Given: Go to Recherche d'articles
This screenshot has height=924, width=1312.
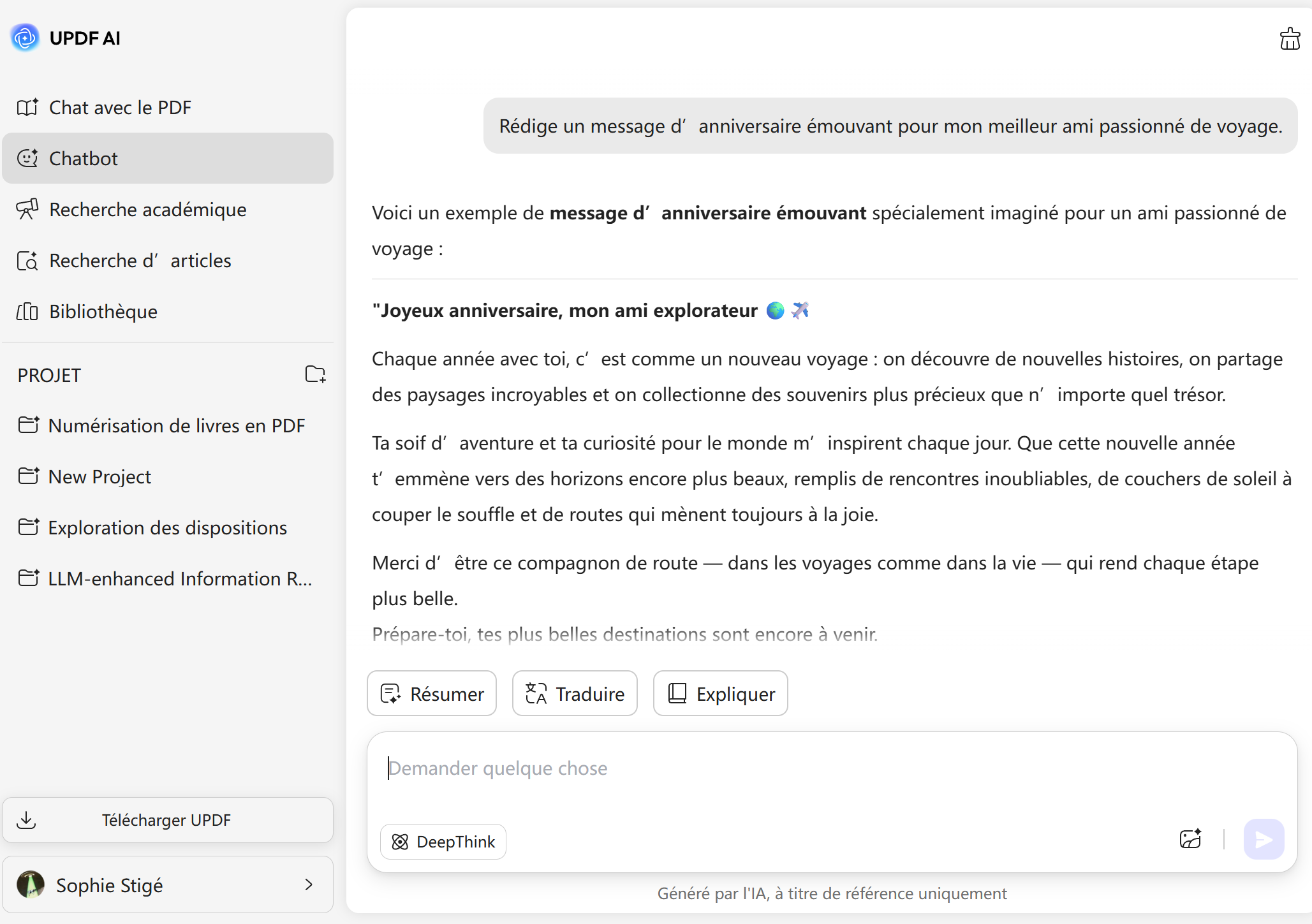Looking at the screenshot, I should tap(140, 261).
